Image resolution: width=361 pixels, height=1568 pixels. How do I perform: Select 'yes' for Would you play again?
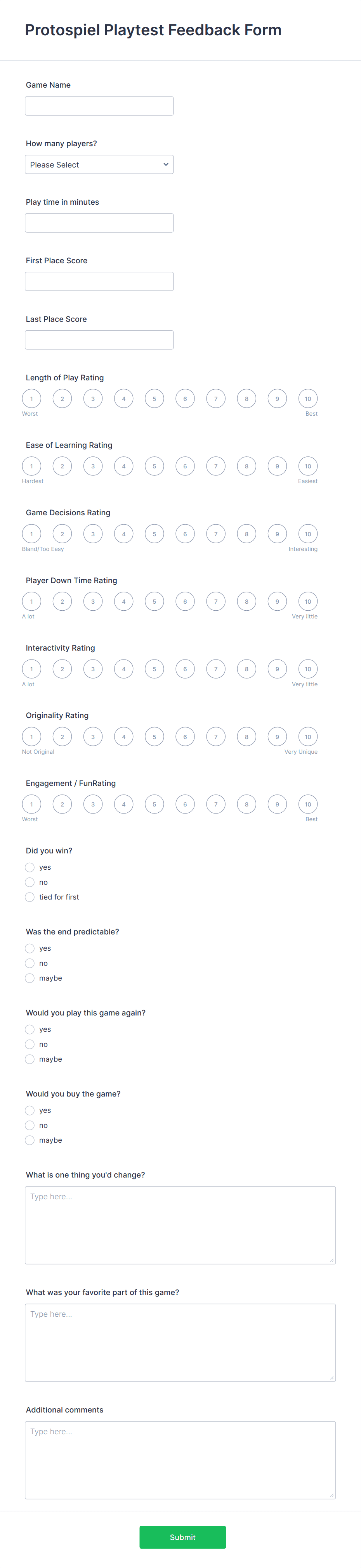click(30, 1029)
